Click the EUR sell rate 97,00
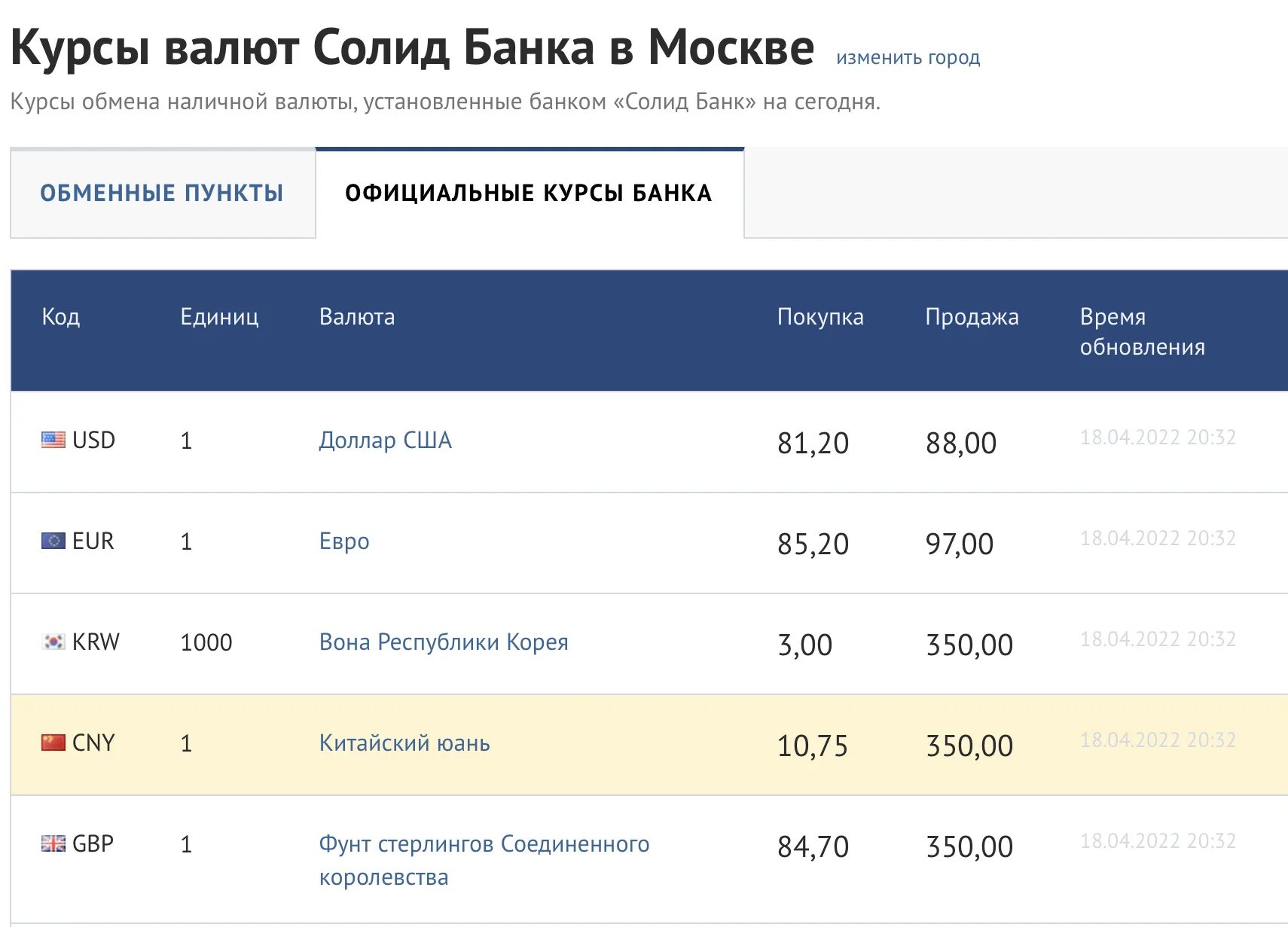 click(960, 544)
